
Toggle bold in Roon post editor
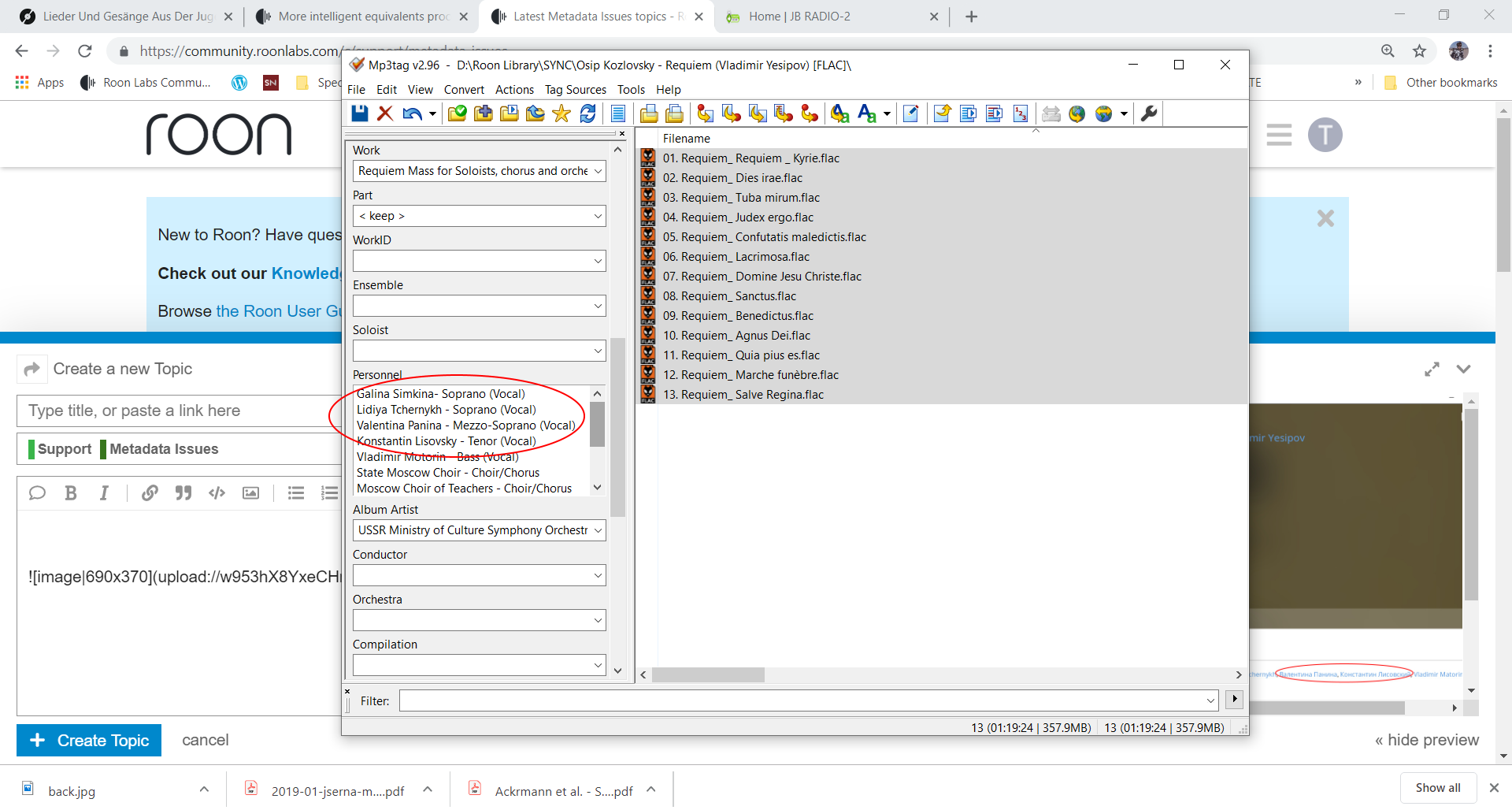point(71,493)
